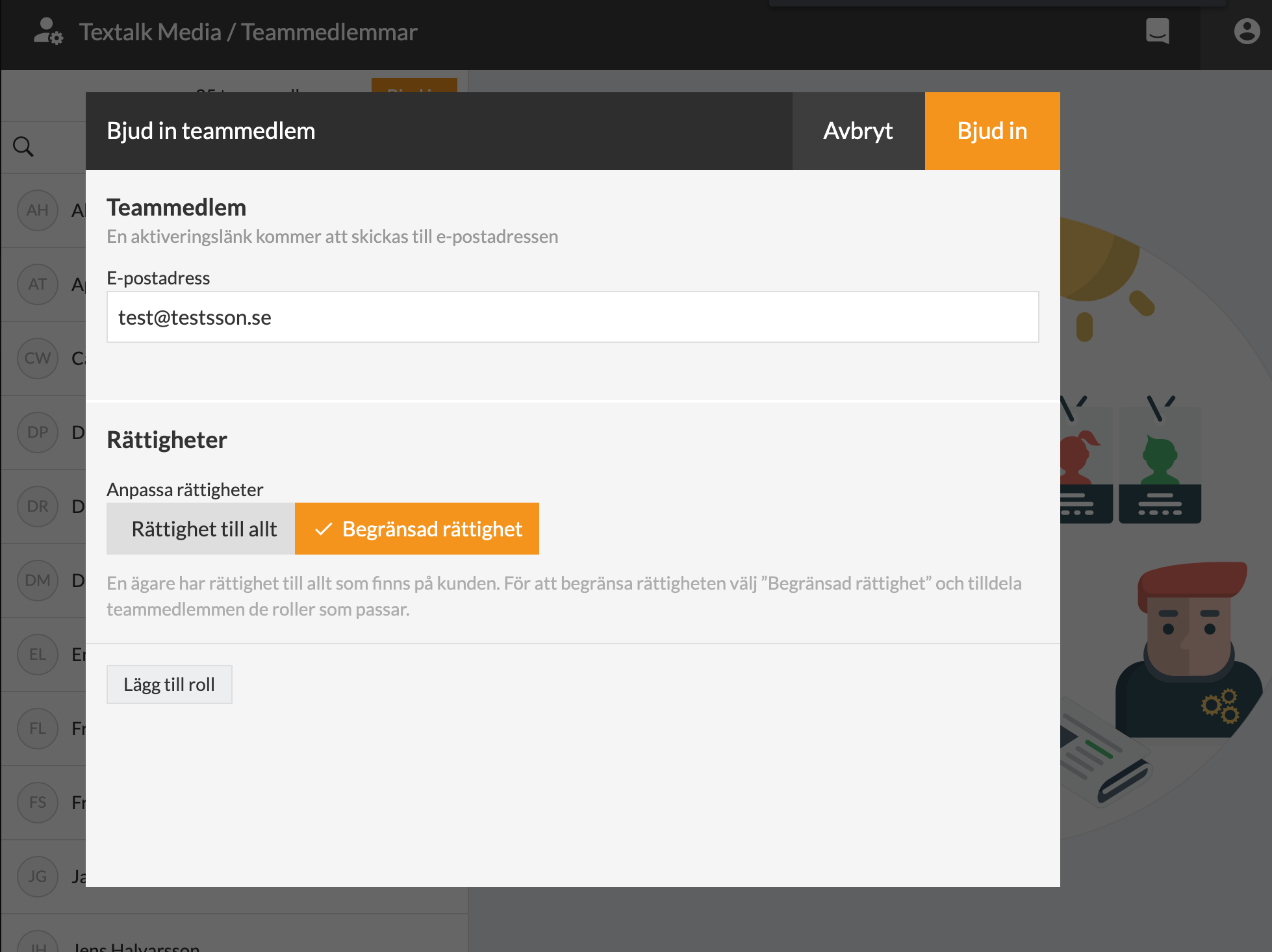Viewport: 1272px width, 952px height.
Task: Select the EL avatar in member list
Action: [38, 655]
